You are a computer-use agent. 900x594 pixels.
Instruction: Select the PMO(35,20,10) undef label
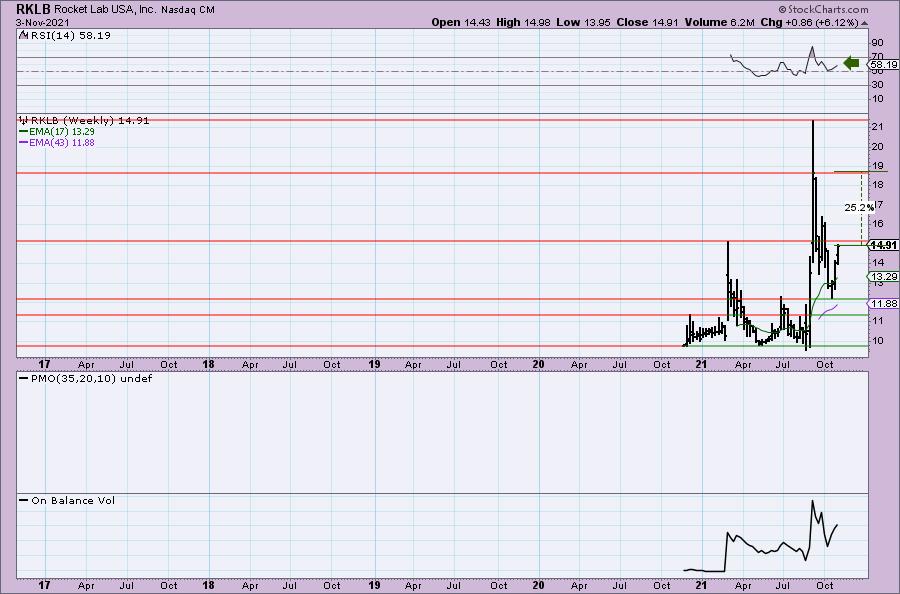click(x=91, y=379)
